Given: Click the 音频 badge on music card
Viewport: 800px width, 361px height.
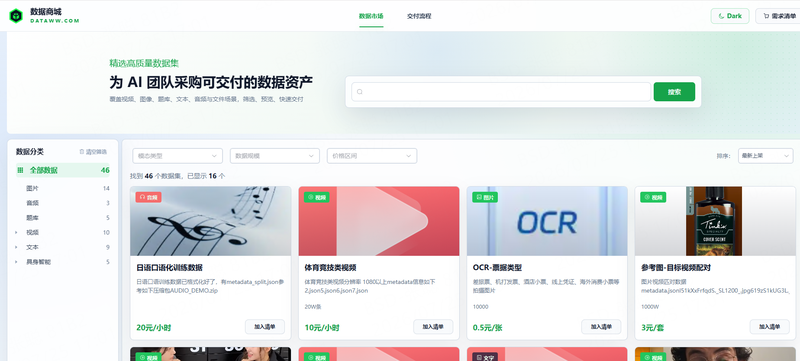Looking at the screenshot, I should pos(148,197).
